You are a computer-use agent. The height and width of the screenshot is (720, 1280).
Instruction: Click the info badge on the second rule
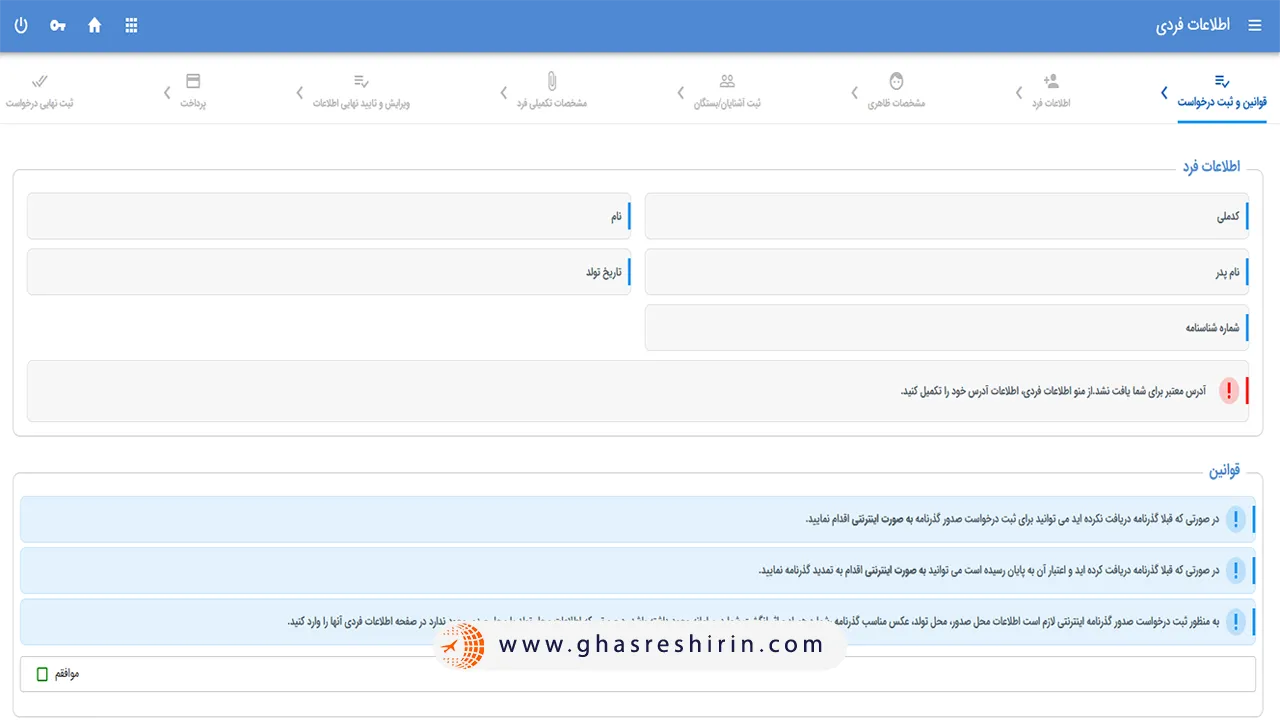pyautogui.click(x=1235, y=570)
